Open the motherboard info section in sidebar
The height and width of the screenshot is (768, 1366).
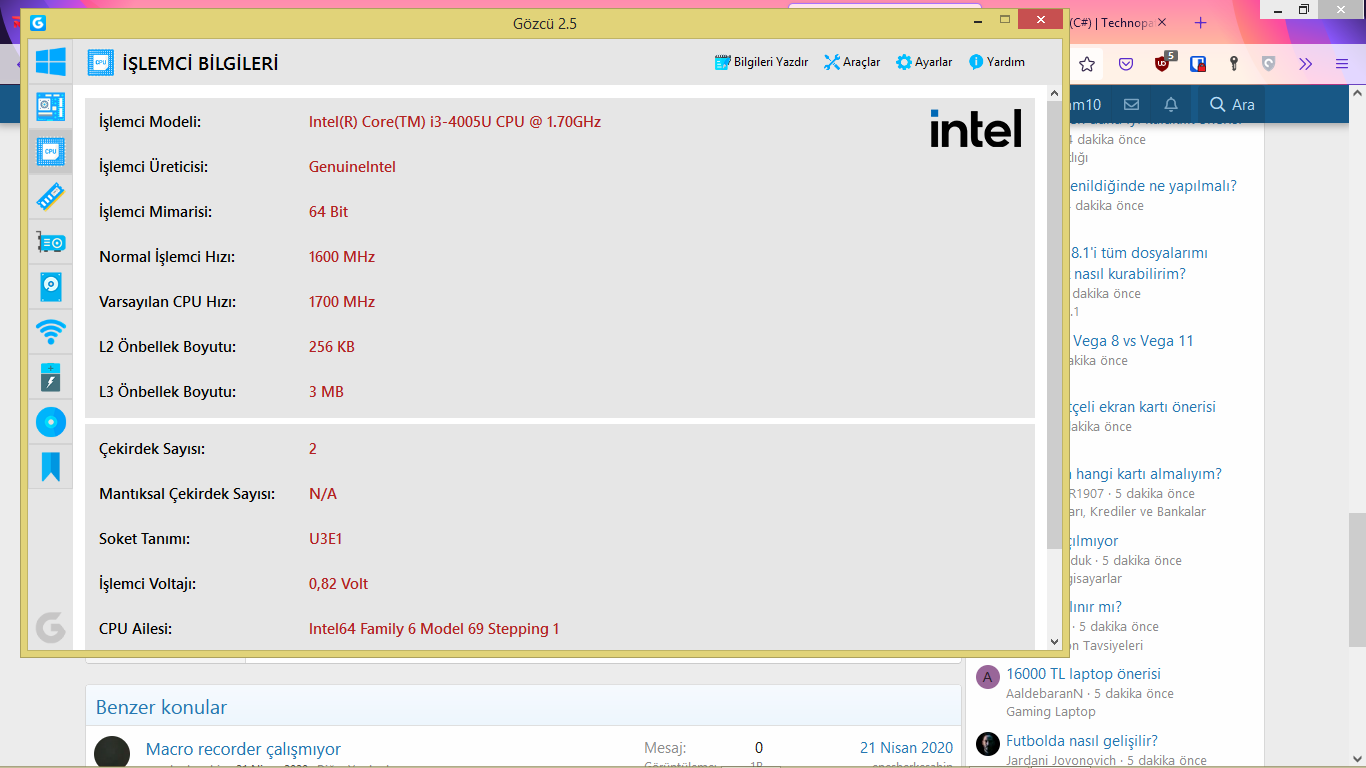(x=50, y=106)
